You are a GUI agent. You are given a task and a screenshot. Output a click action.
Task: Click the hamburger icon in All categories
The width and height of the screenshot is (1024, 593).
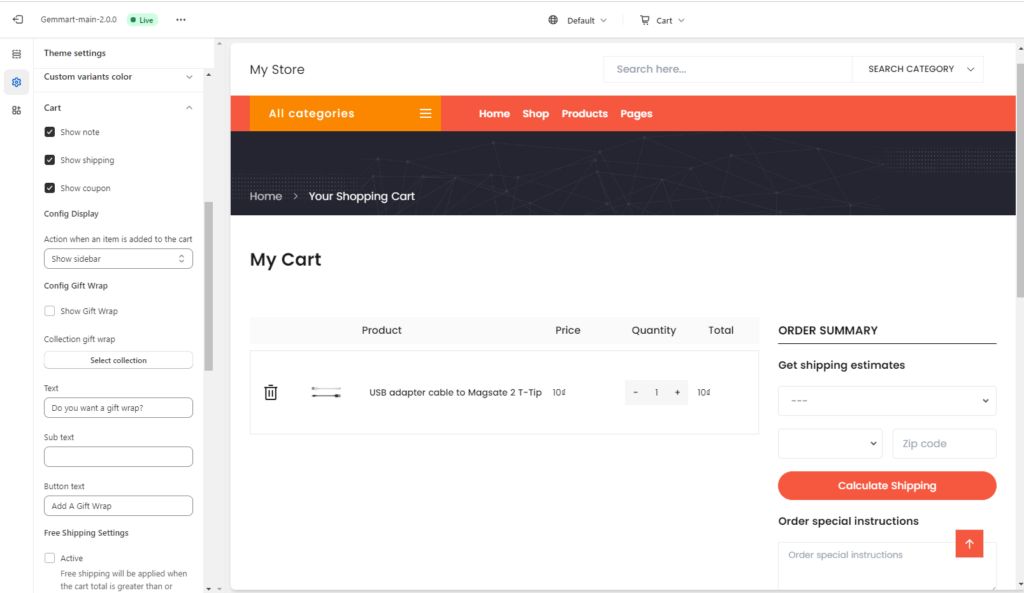[425, 114]
